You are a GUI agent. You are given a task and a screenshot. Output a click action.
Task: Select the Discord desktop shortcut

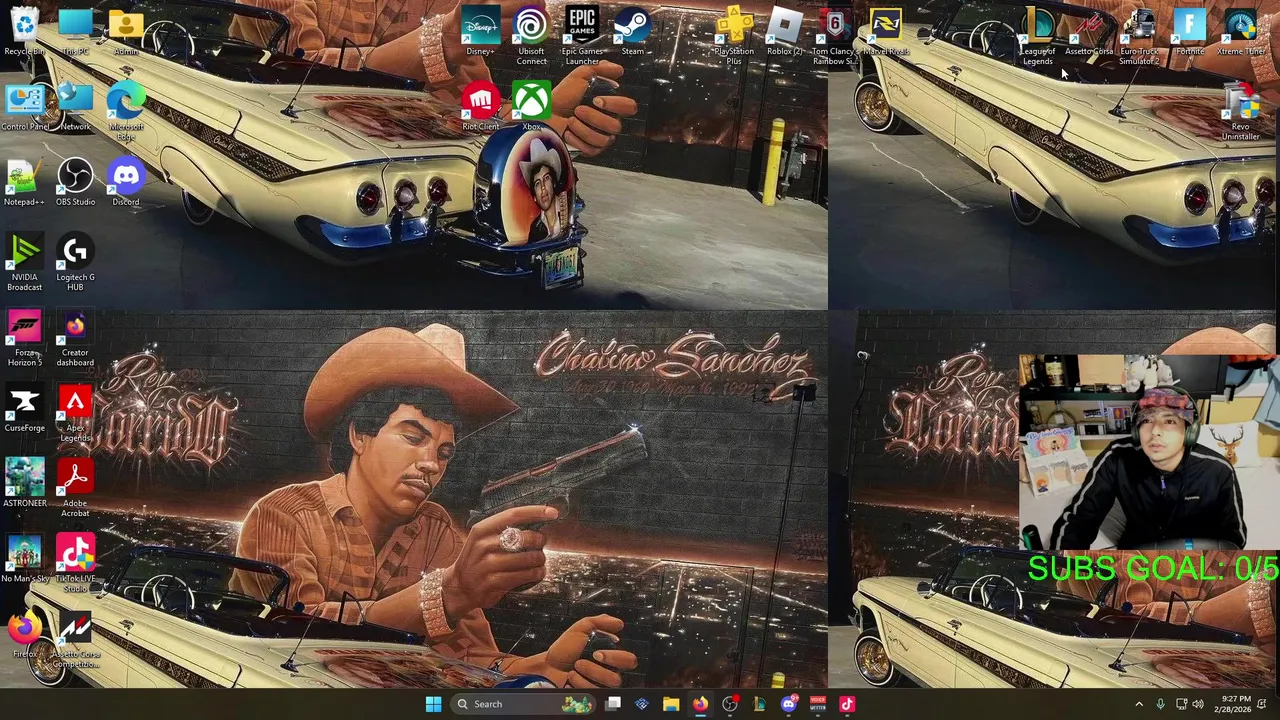click(x=126, y=183)
